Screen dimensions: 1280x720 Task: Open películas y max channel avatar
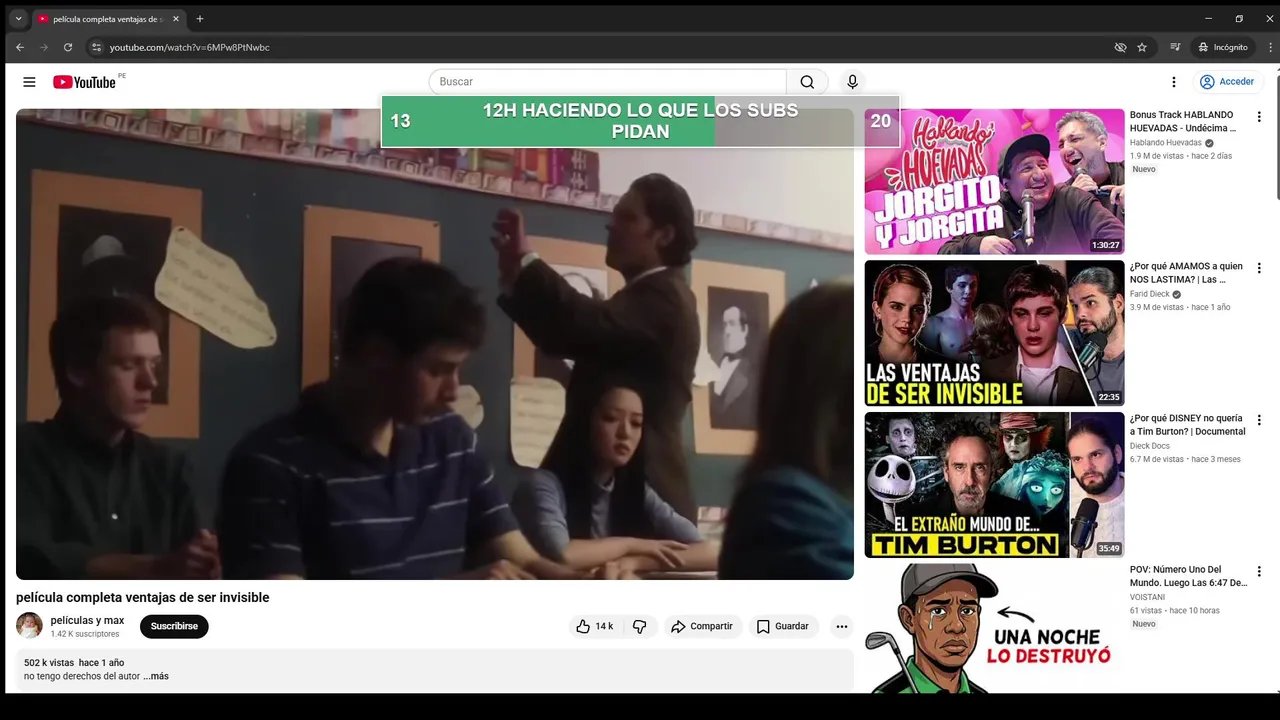[x=29, y=626]
